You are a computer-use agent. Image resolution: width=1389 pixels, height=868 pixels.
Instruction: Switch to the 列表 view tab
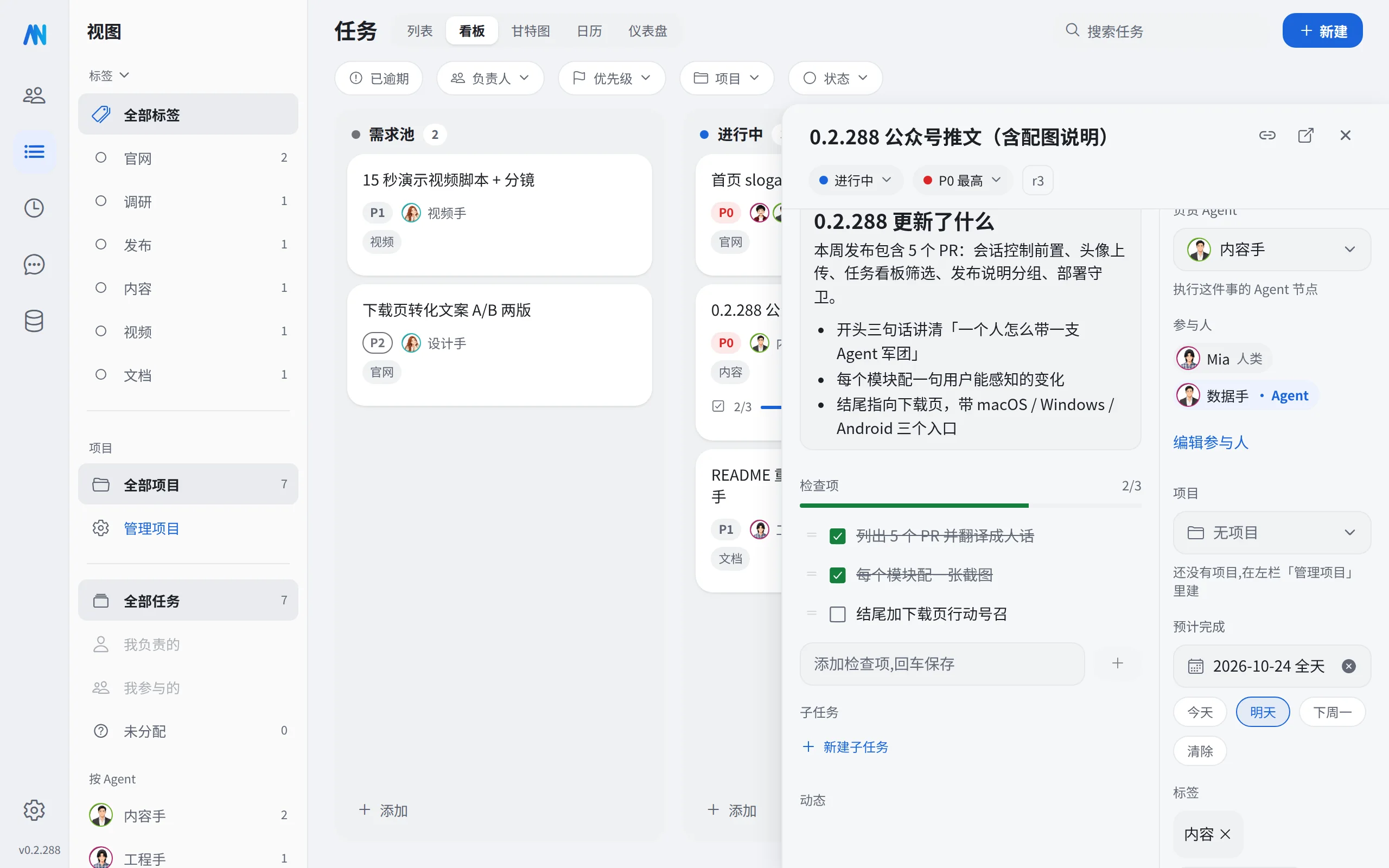[419, 31]
